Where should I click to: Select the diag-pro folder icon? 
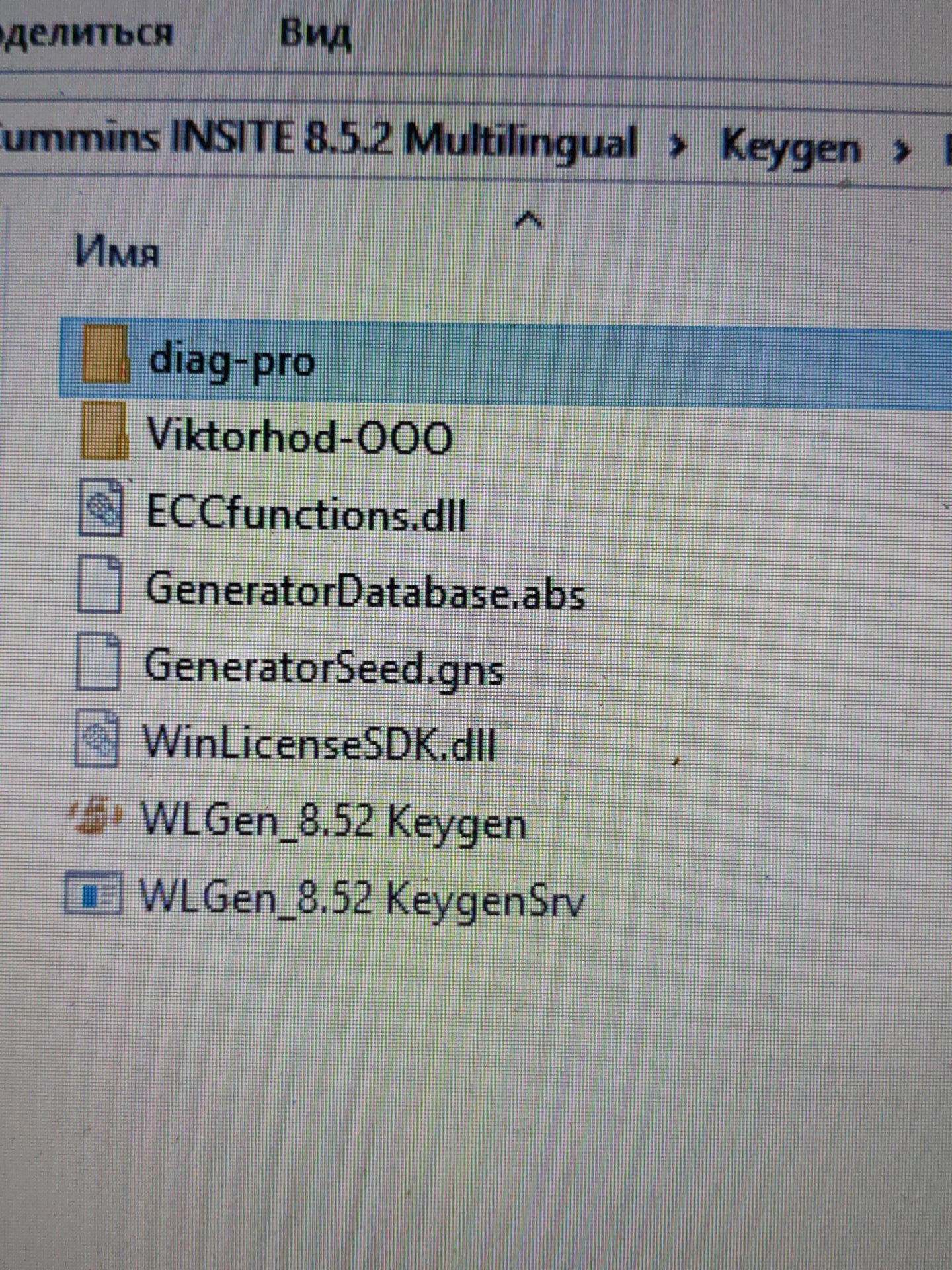[104, 354]
